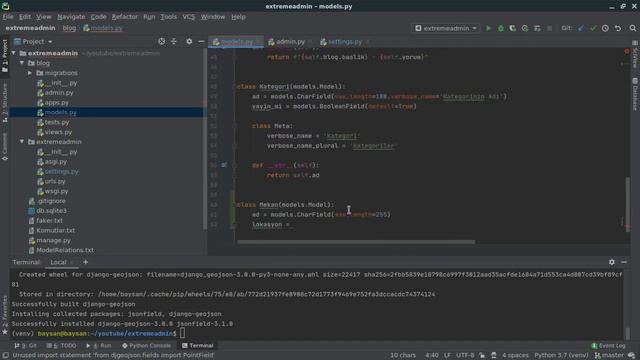640x360 pixels.
Task: Open the Python Console tool window
Action: pos(147,345)
